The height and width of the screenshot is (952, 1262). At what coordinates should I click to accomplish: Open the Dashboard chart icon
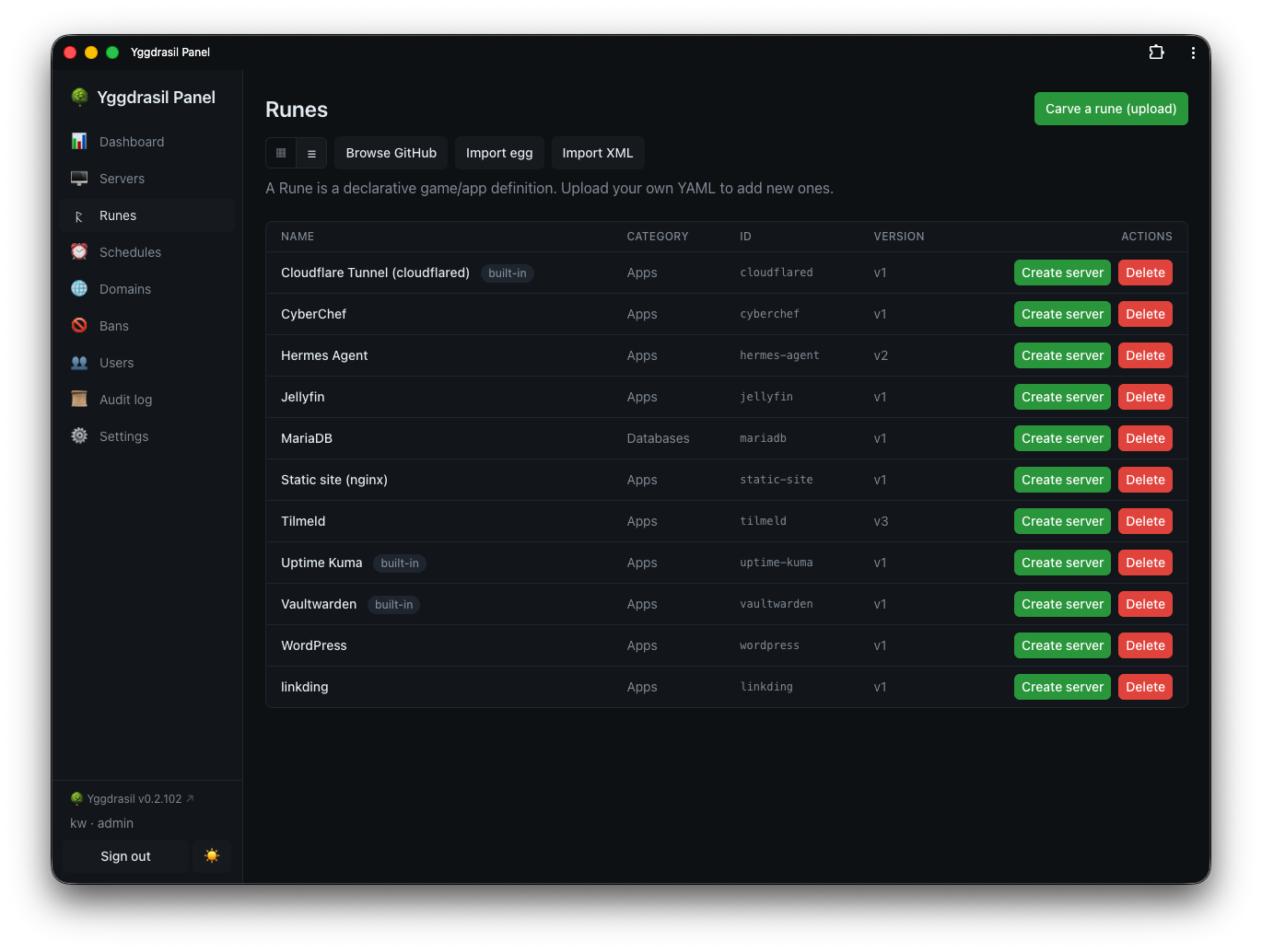point(79,142)
